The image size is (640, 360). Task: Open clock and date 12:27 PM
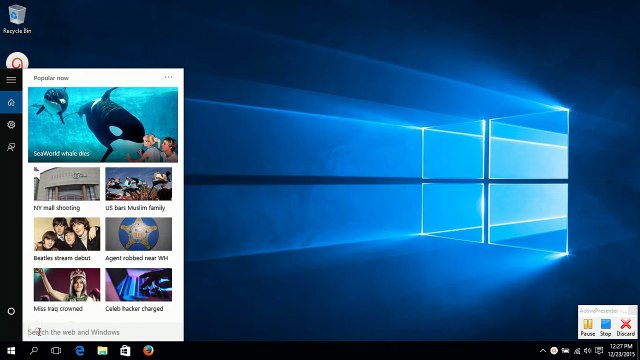coord(621,350)
